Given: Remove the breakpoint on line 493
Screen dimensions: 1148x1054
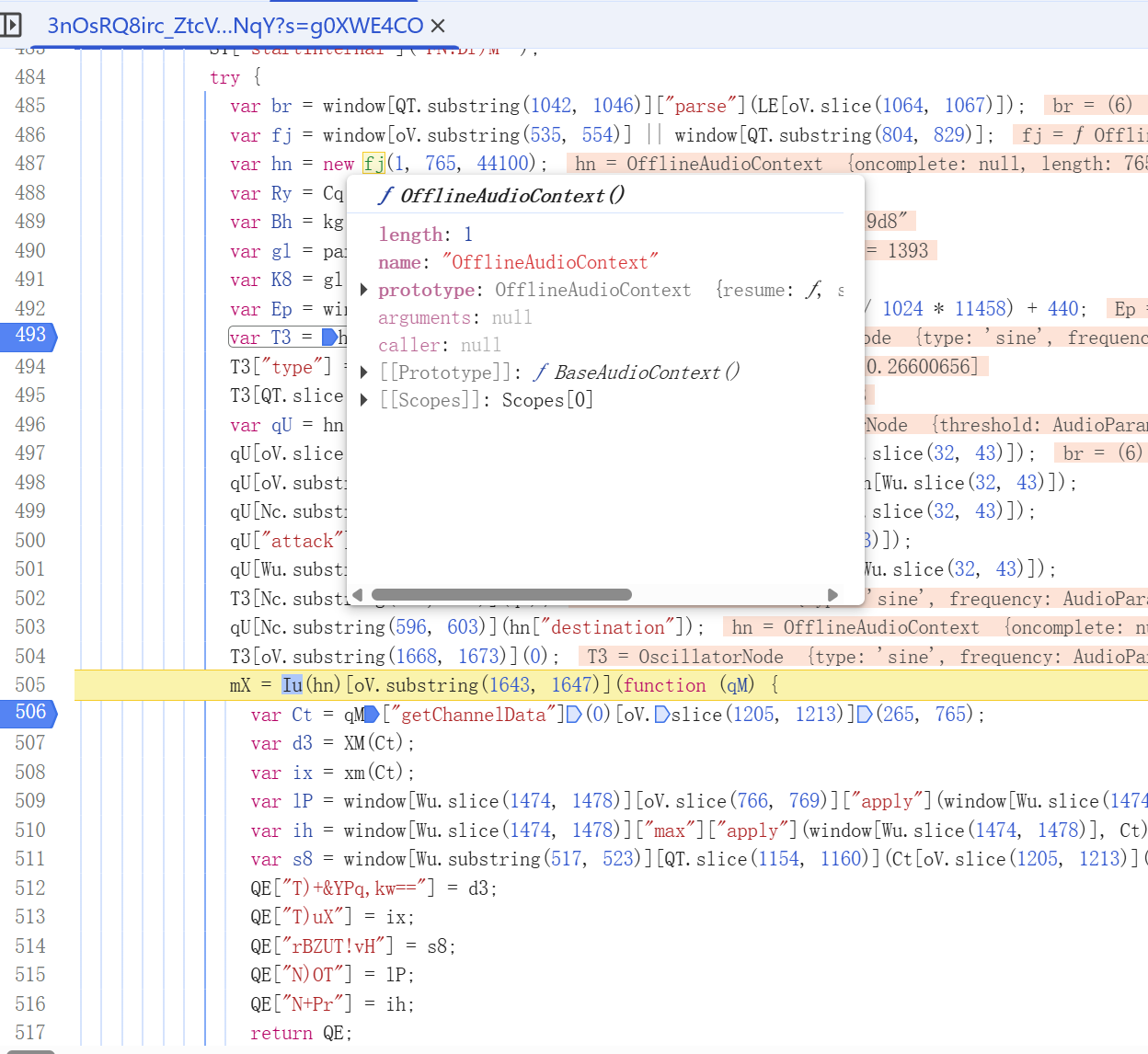Looking at the screenshot, I should pyautogui.click(x=29, y=336).
